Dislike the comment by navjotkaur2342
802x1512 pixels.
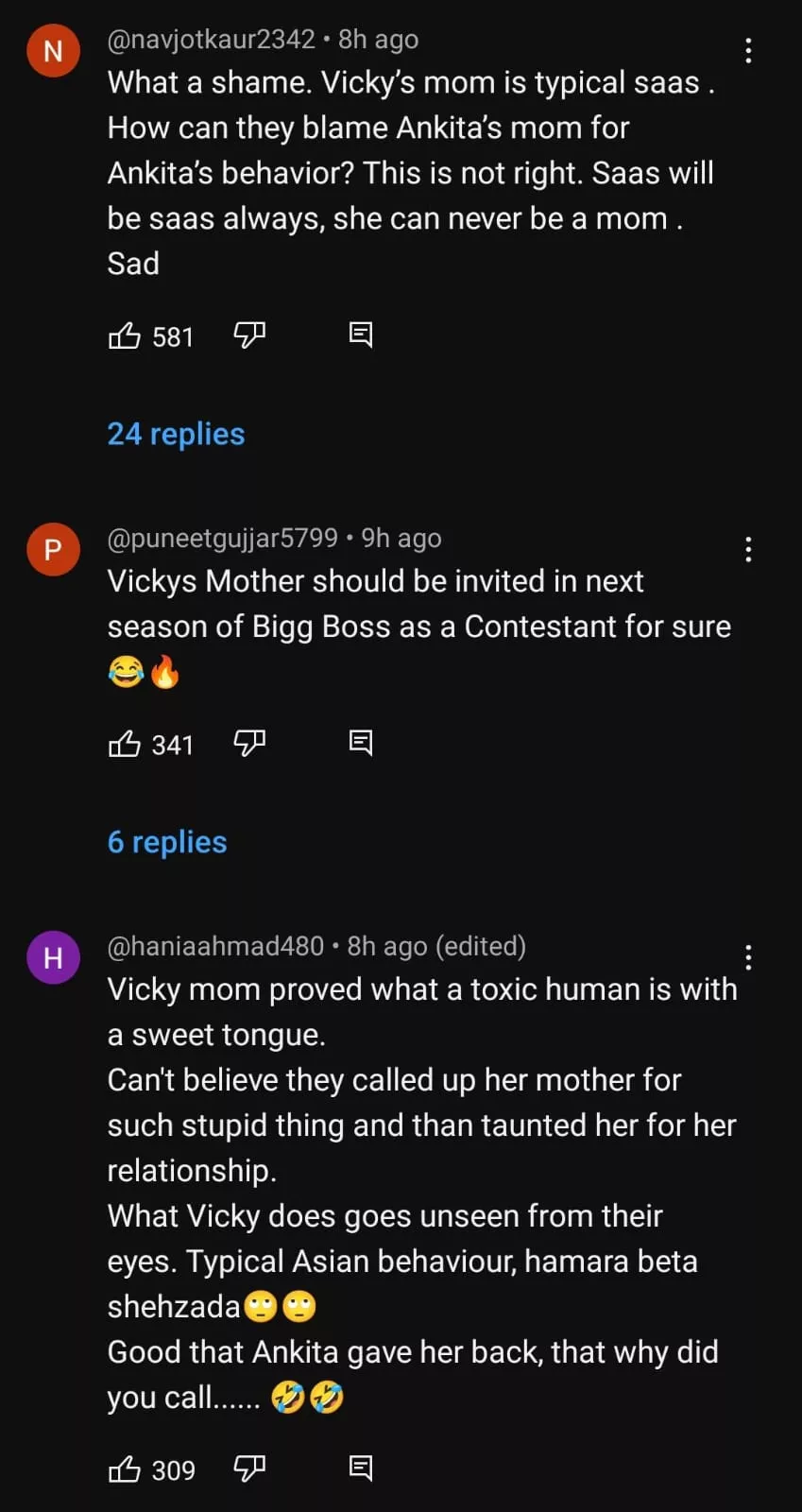pyautogui.click(x=249, y=335)
